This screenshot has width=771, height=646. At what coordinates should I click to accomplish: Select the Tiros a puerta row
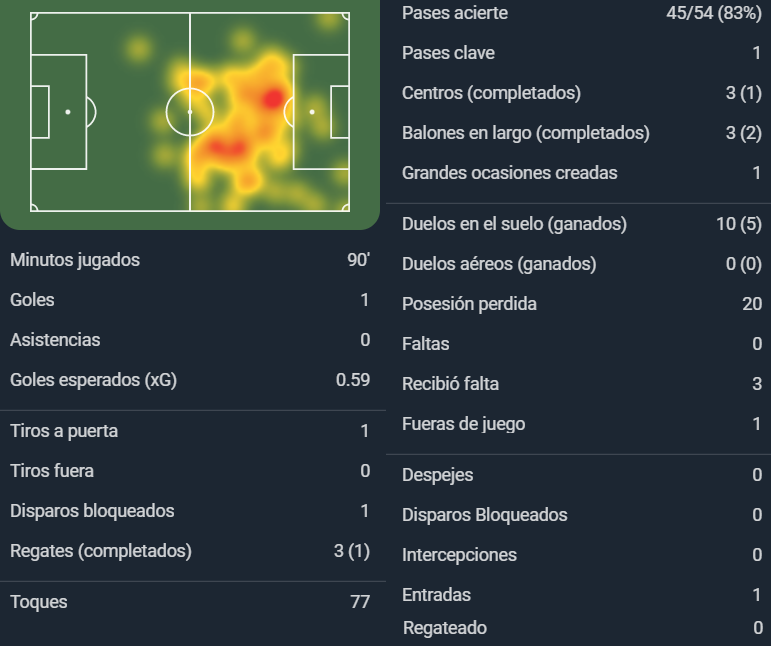(190, 431)
